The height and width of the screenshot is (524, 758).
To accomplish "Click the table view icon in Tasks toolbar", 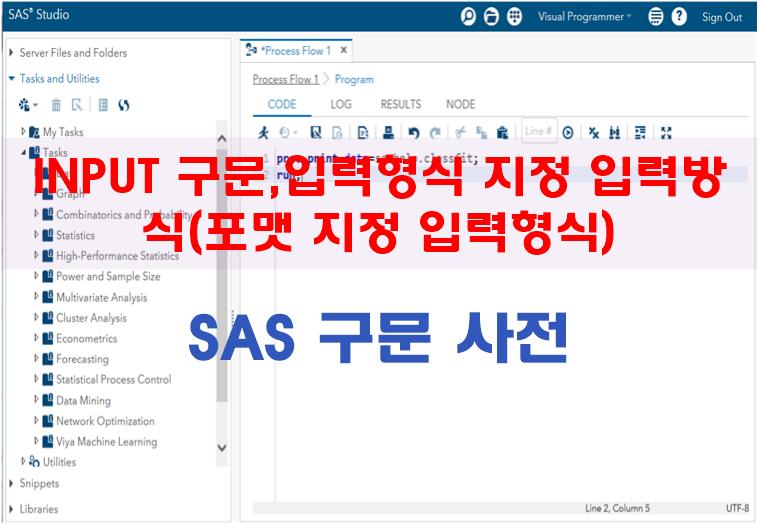I will point(103,104).
